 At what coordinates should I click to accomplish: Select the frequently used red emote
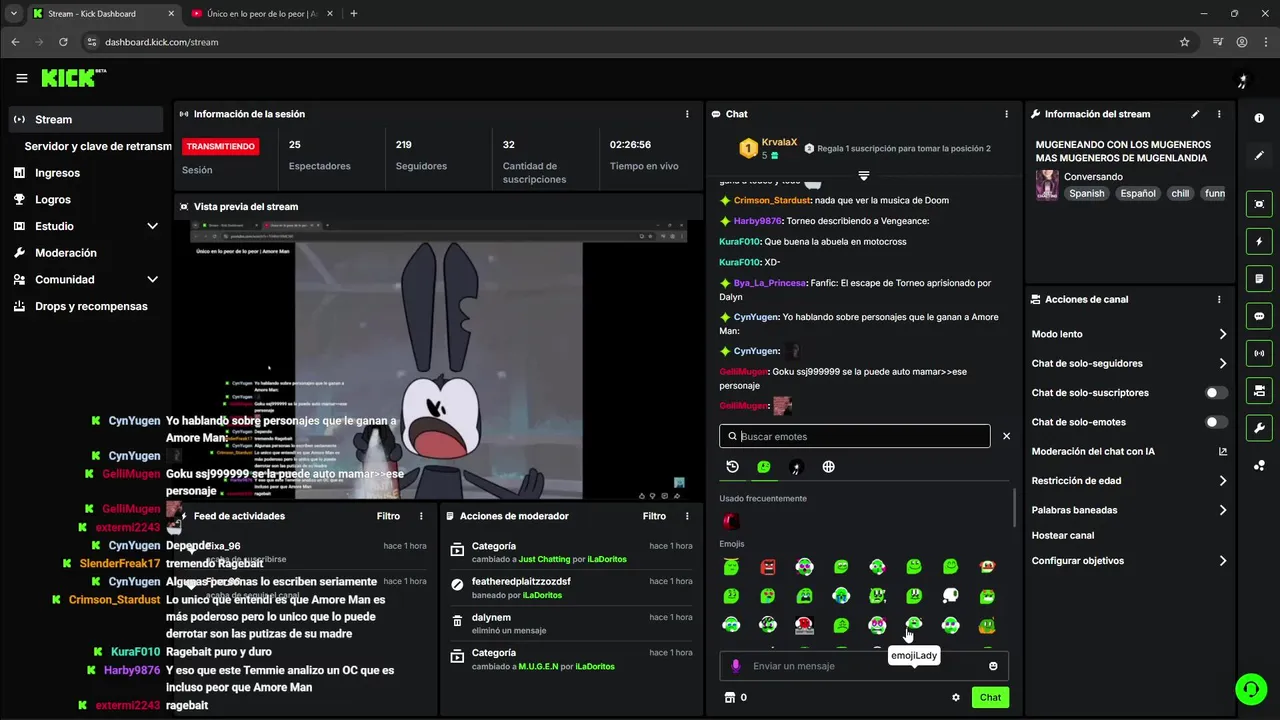click(x=731, y=521)
